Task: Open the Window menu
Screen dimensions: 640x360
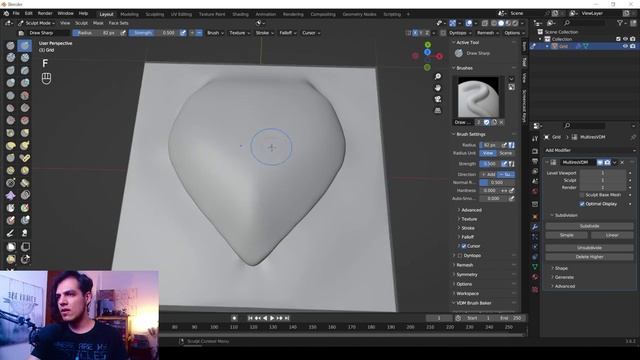Action: click(65, 13)
